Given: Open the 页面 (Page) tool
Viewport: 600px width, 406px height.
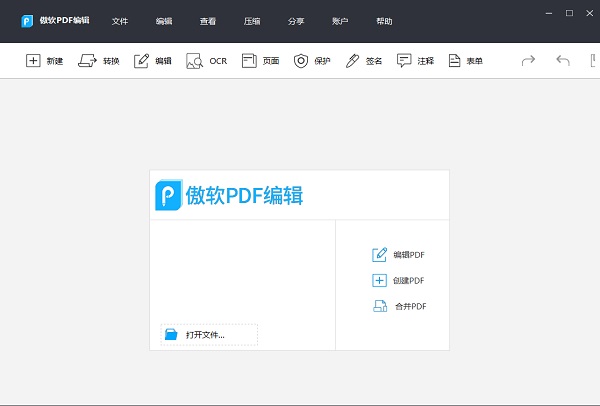Looking at the screenshot, I should coord(260,60).
